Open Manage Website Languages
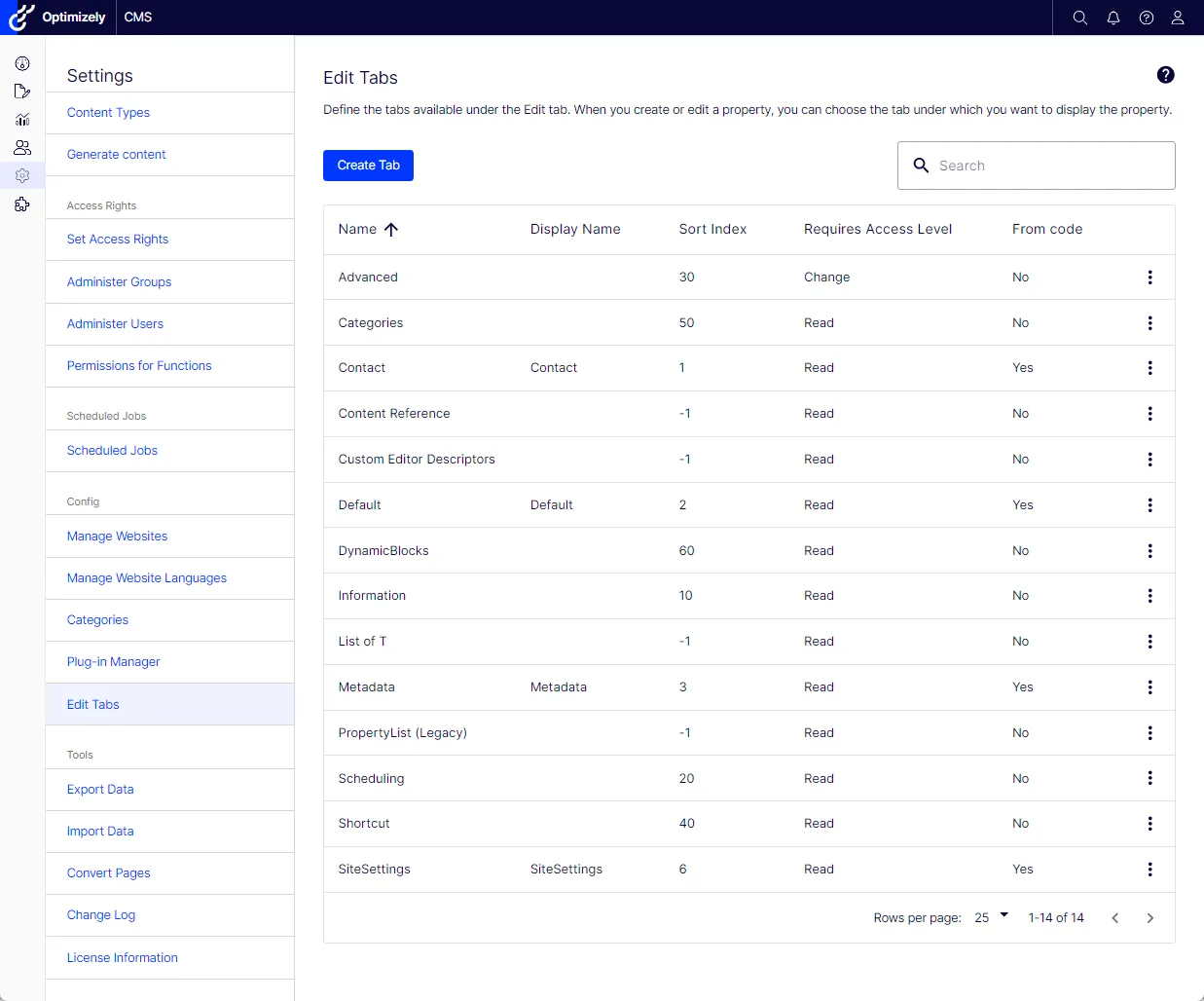This screenshot has height=1001, width=1204. click(147, 578)
